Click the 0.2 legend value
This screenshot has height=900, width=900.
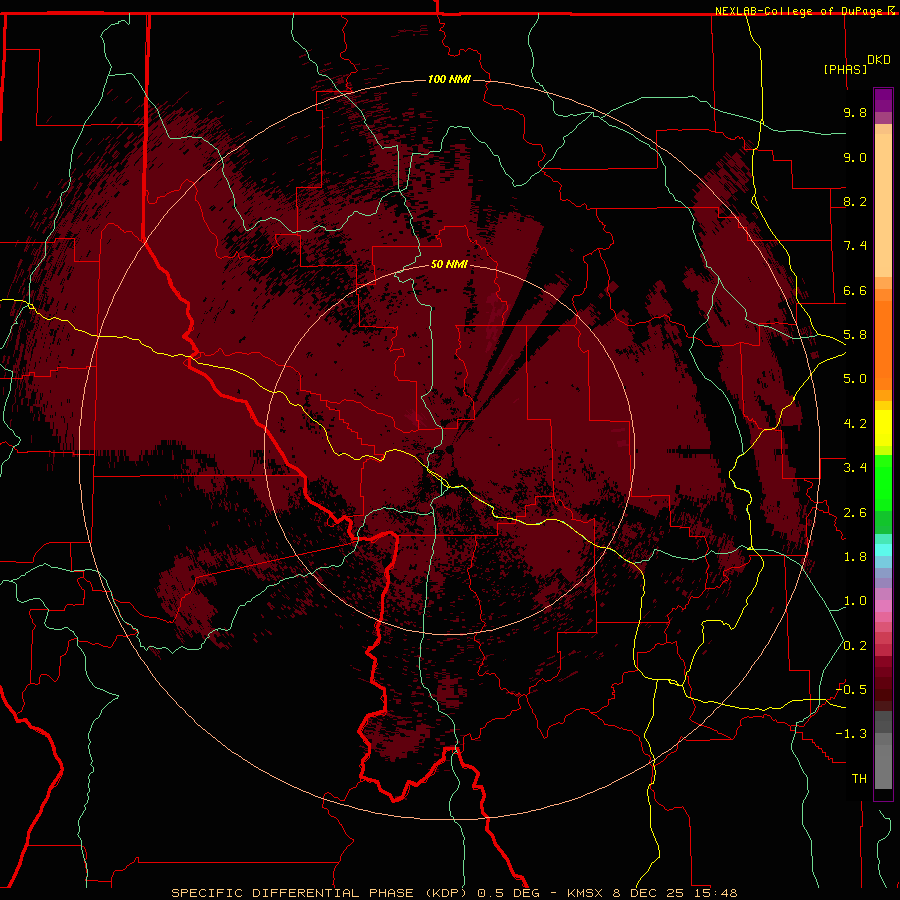tap(855, 646)
